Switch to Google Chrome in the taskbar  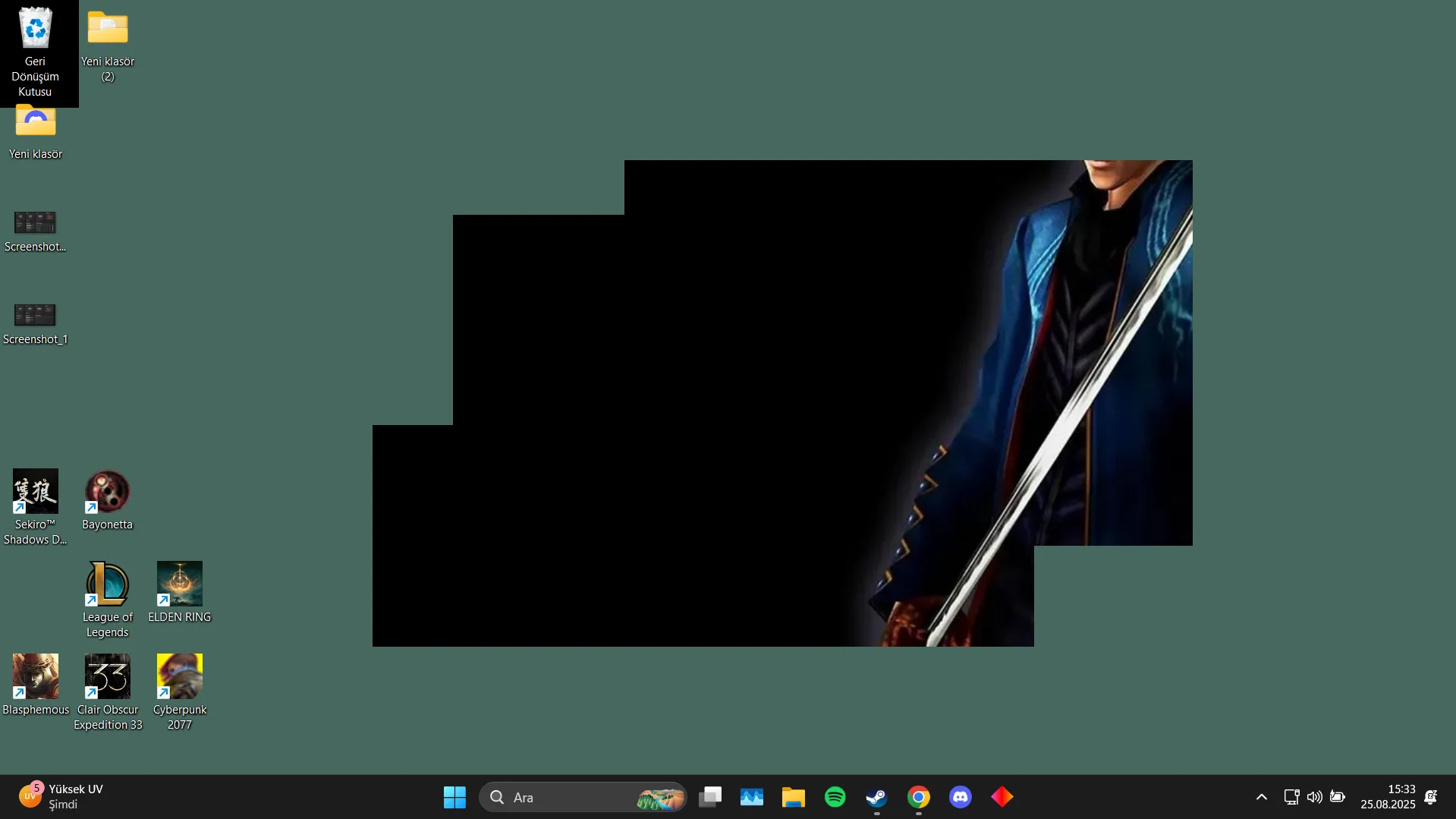pyautogui.click(x=919, y=797)
